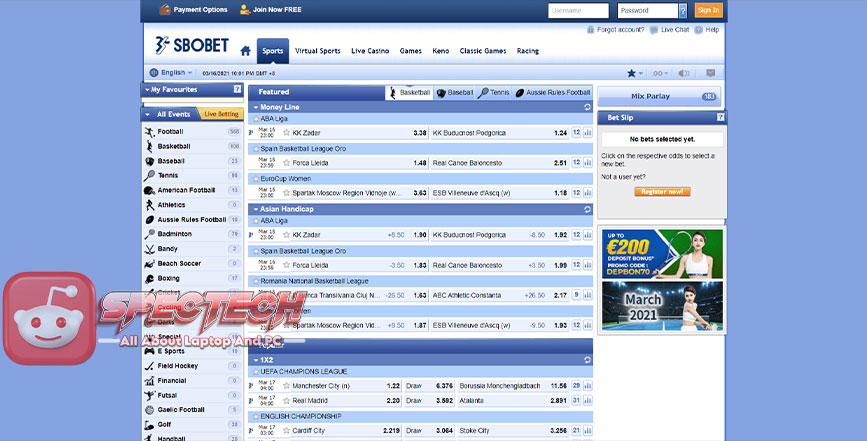867x441 pixels.
Task: Select odds 3.38 for KK Zadar
Action: click(x=420, y=133)
